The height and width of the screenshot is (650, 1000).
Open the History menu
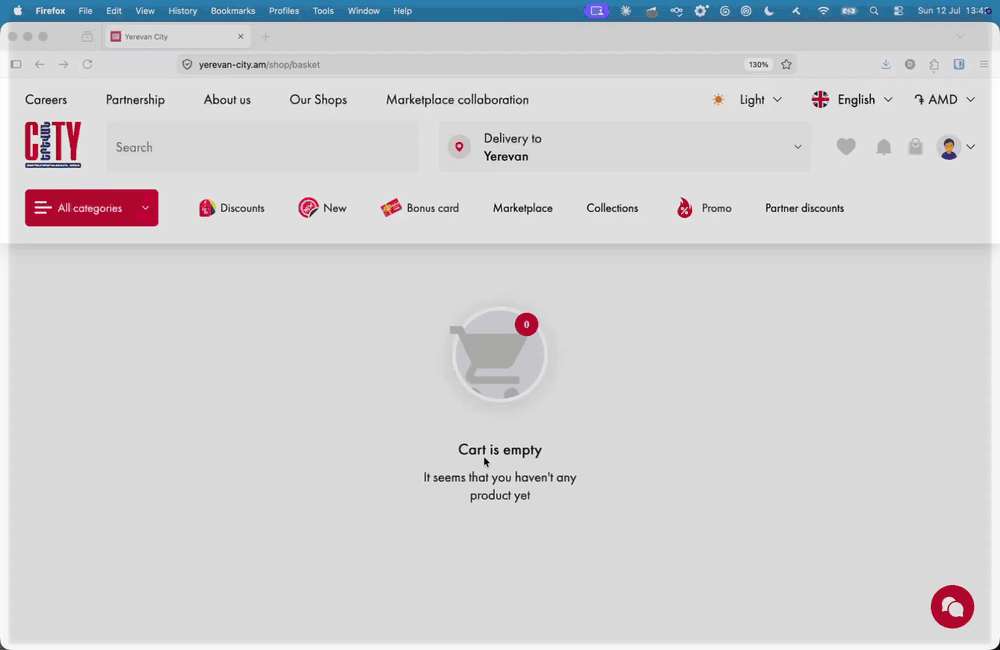pyautogui.click(x=182, y=11)
